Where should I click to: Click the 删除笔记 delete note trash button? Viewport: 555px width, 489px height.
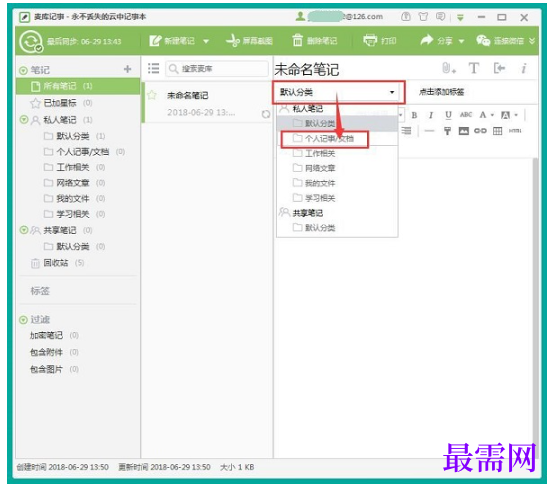314,41
